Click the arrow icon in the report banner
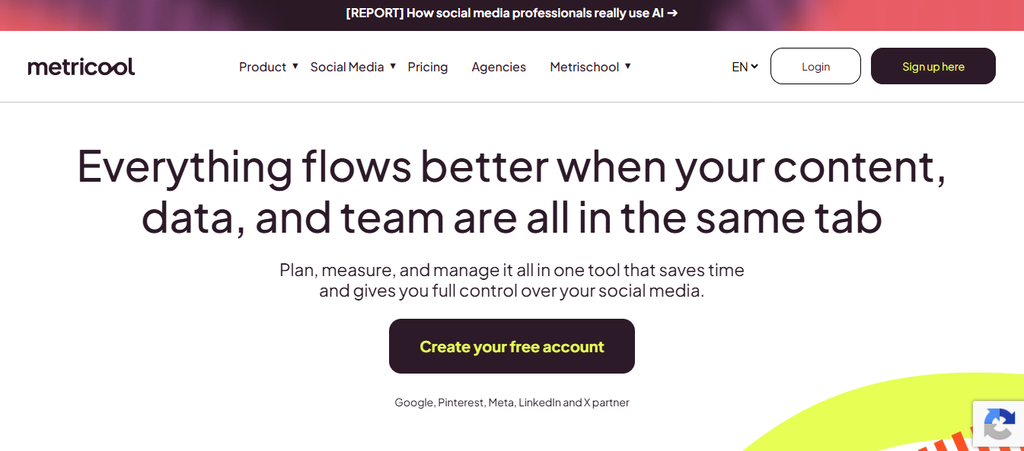1024x451 pixels. [x=672, y=13]
